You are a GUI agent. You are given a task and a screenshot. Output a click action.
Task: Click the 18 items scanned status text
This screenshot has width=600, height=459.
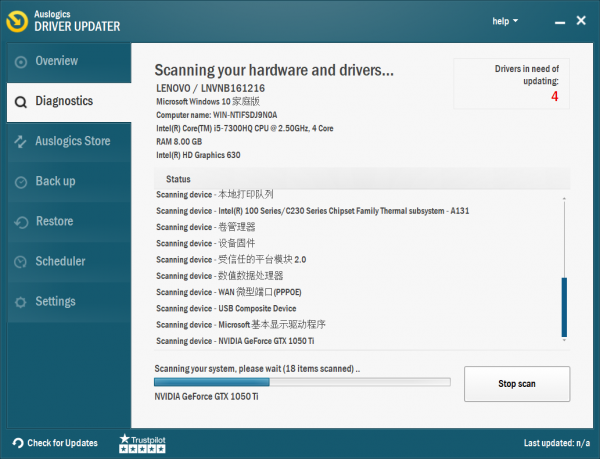click(x=257, y=369)
